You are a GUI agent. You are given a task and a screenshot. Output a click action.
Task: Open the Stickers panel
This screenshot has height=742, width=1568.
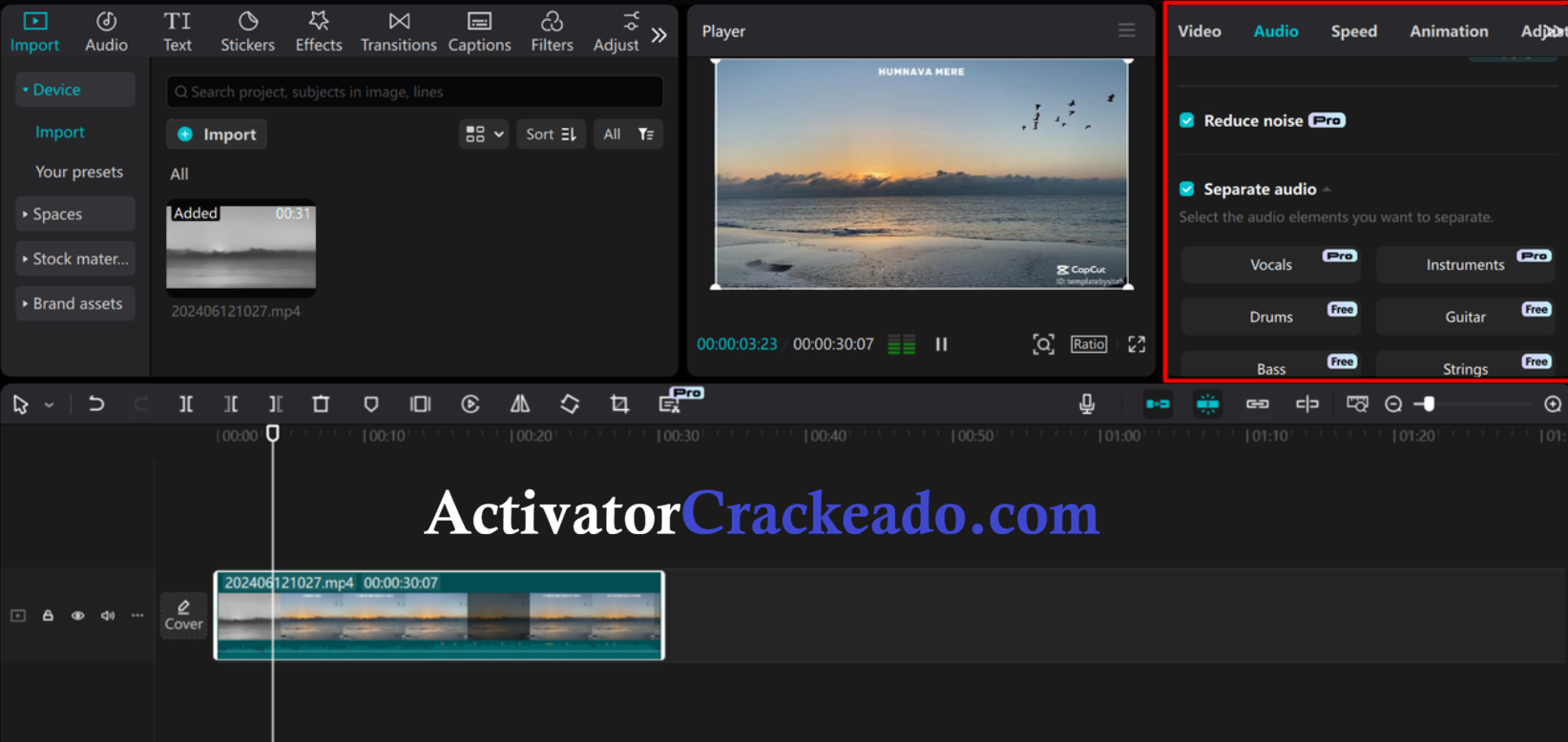point(247,31)
